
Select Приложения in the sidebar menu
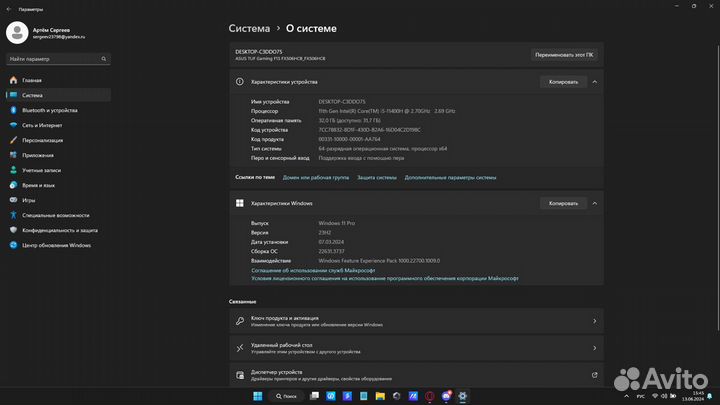tap(38, 155)
